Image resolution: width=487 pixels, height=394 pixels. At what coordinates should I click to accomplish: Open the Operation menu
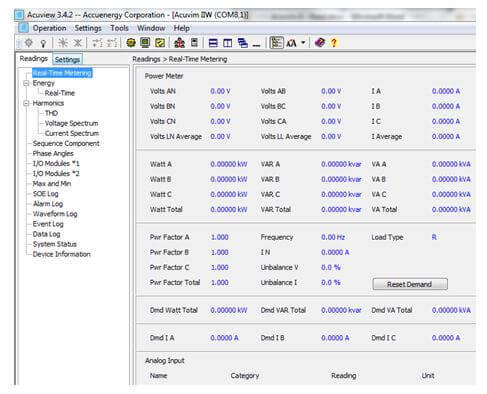point(49,28)
